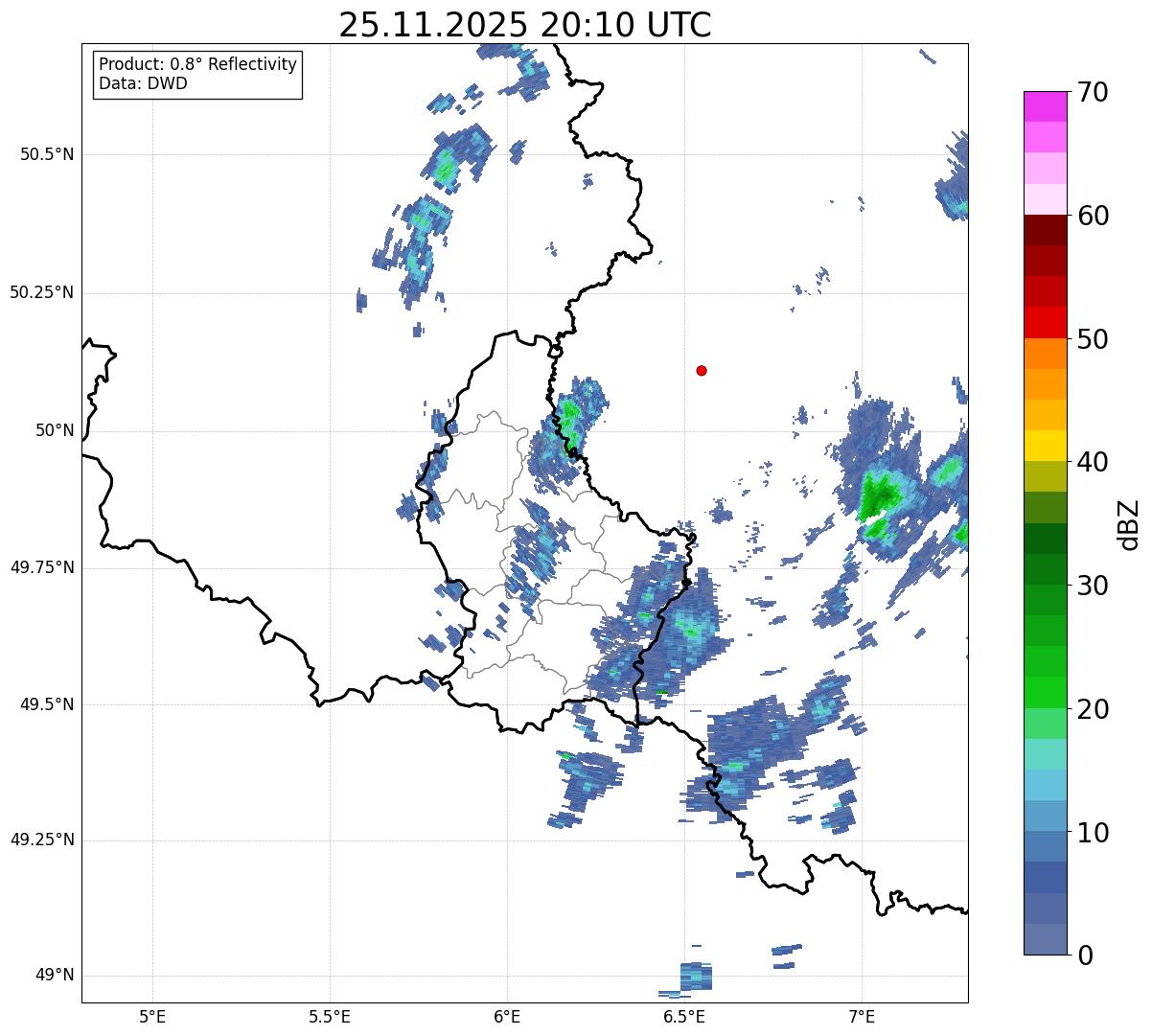Click the colorbar 50 tick label
The height and width of the screenshot is (1036, 1152).
pyautogui.click(x=1093, y=339)
